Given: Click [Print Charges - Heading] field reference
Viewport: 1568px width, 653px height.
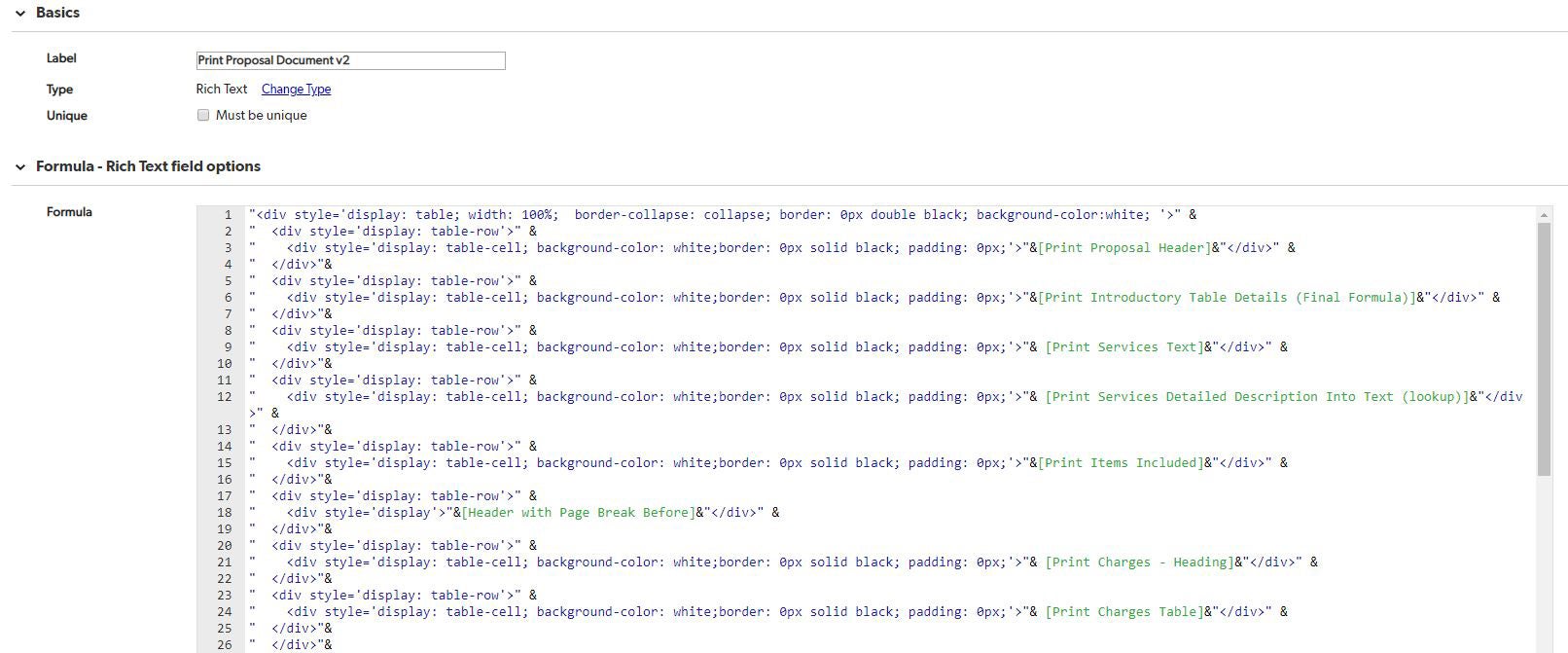Looking at the screenshot, I should (x=1140, y=562).
